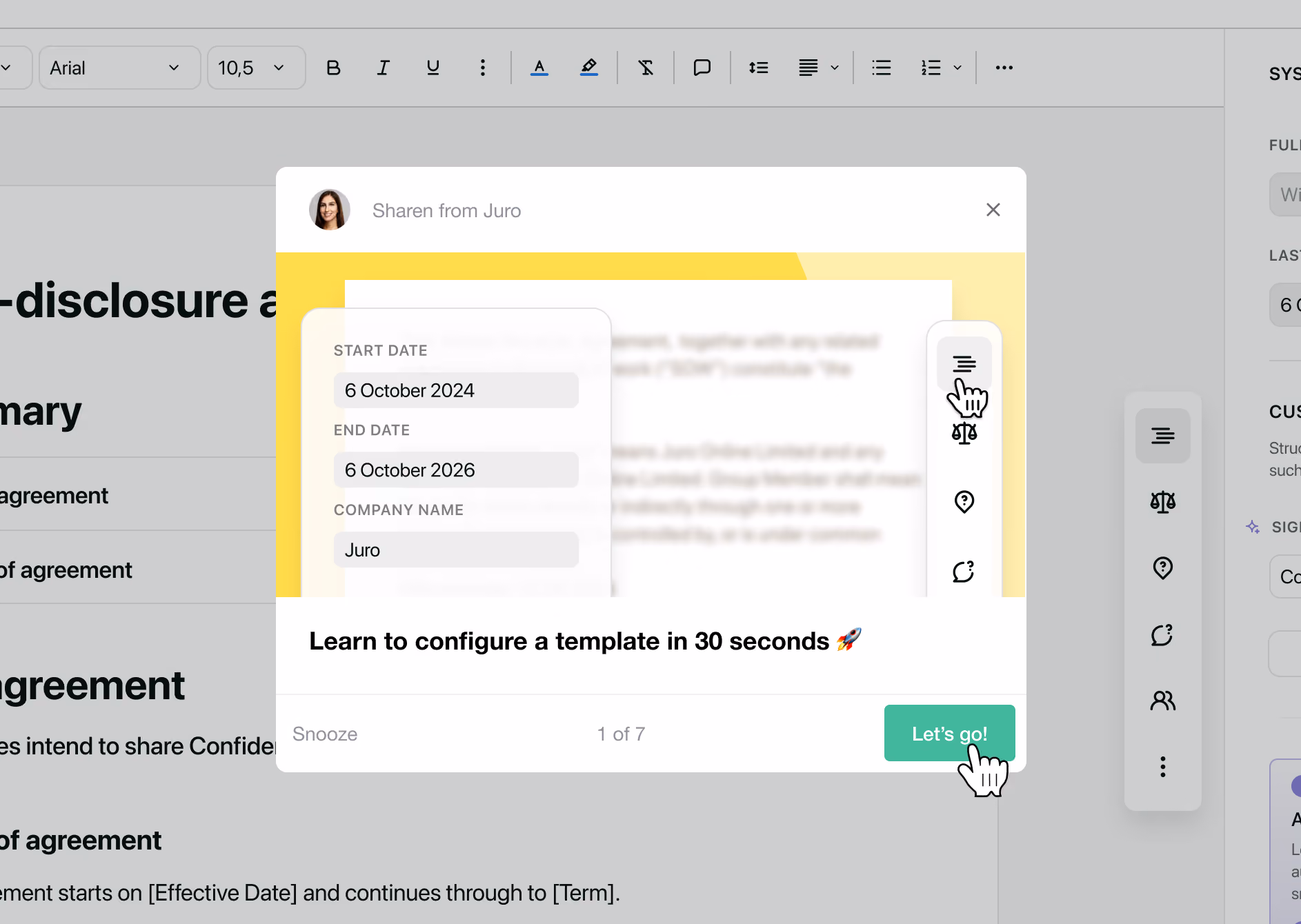Open line spacing options
Screen dimensions: 1301x924
(759, 68)
